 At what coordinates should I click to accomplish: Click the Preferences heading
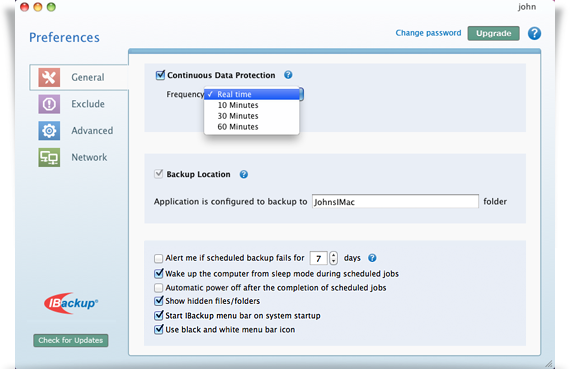coord(64,37)
